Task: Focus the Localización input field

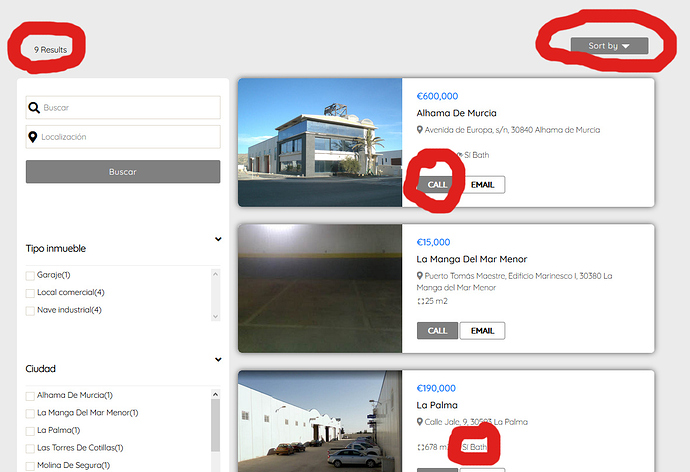Action: 123,137
